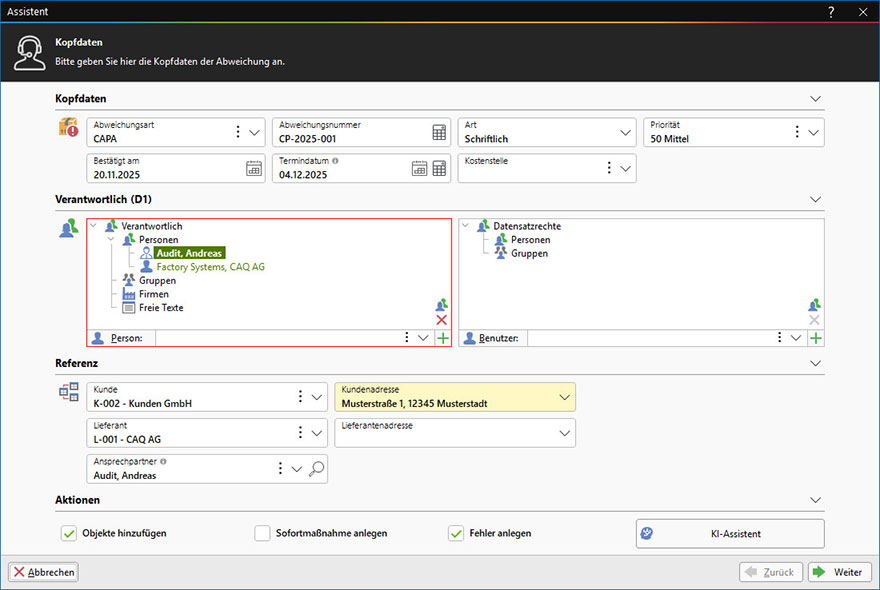The height and width of the screenshot is (590, 880).
Task: Click magnifier icon next to Ansprechpartner
Action: (x=317, y=470)
